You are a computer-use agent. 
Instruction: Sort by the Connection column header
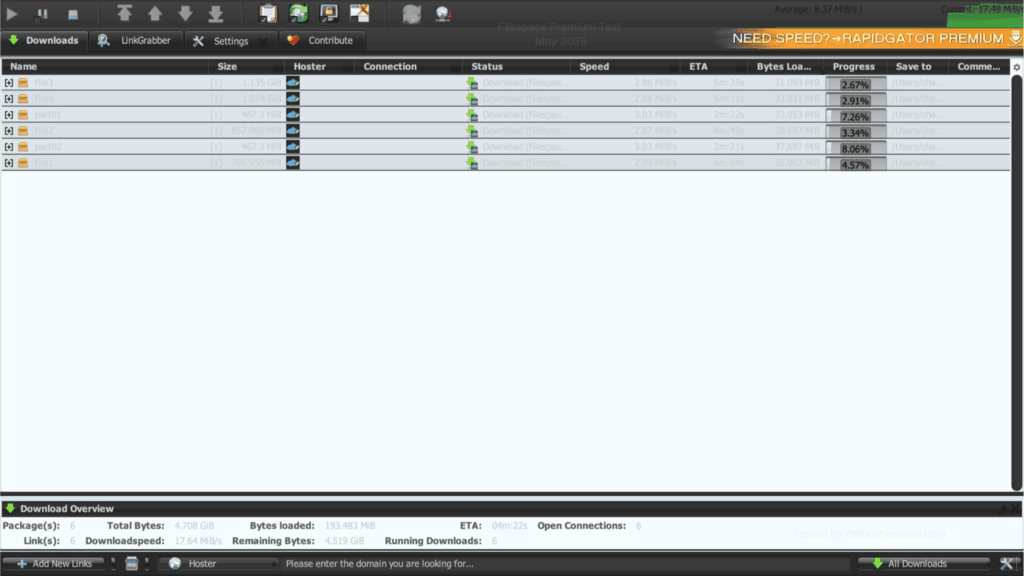pyautogui.click(x=408, y=67)
